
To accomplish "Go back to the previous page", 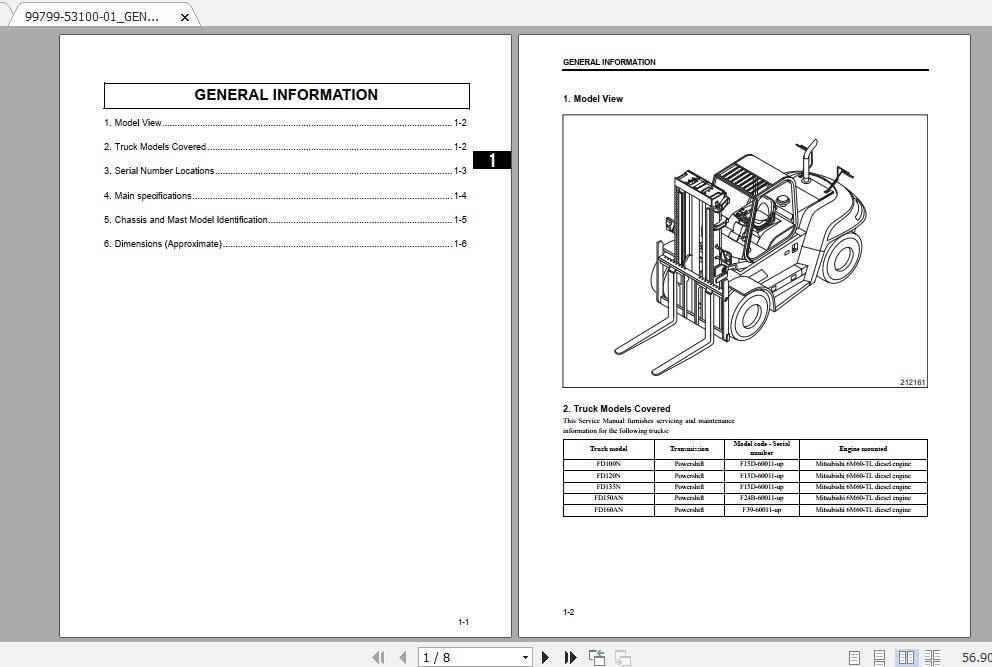I will [403, 657].
